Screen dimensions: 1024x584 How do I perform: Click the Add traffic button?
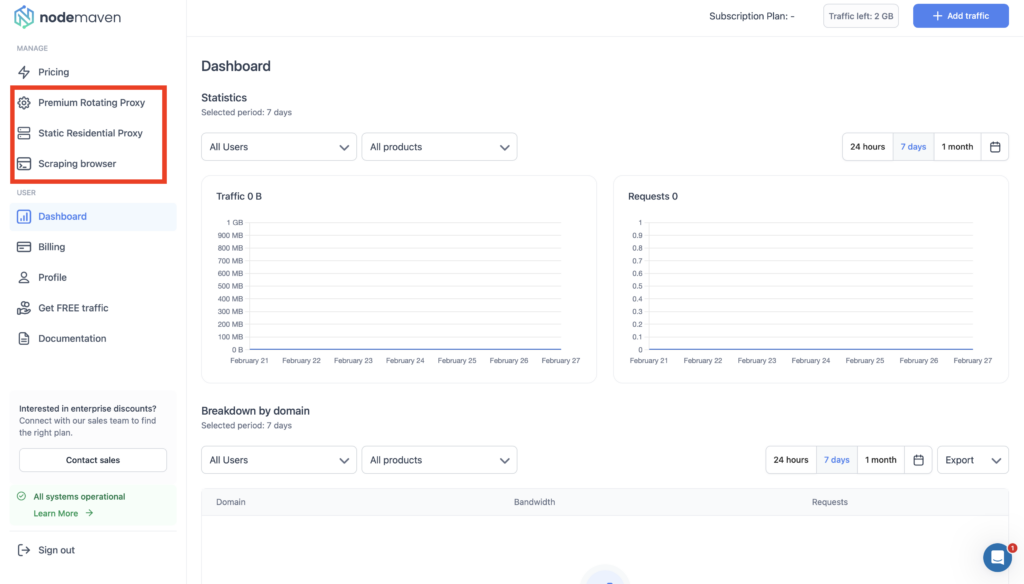[x=961, y=16]
